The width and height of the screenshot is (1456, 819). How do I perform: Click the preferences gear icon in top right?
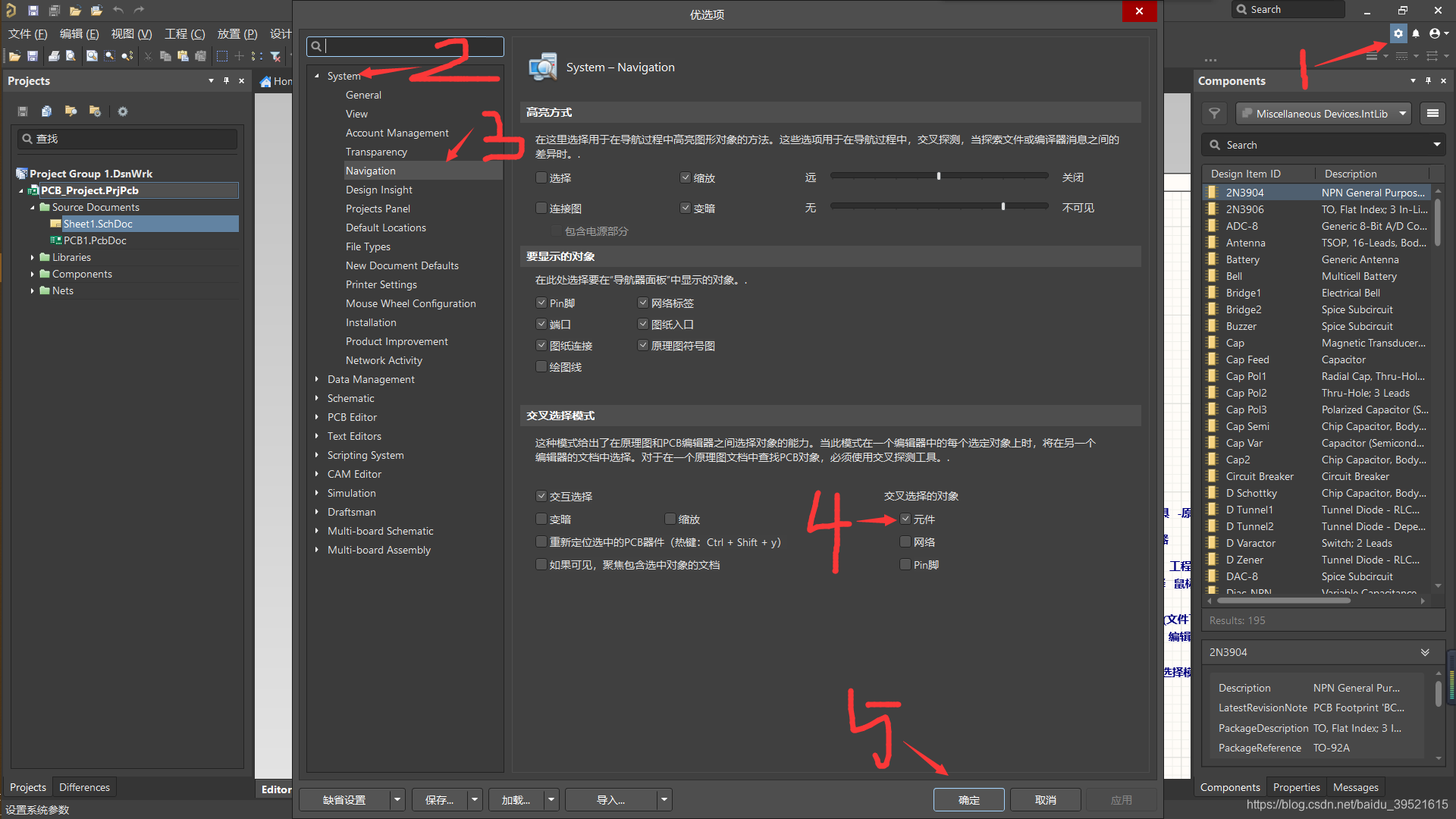[x=1398, y=33]
